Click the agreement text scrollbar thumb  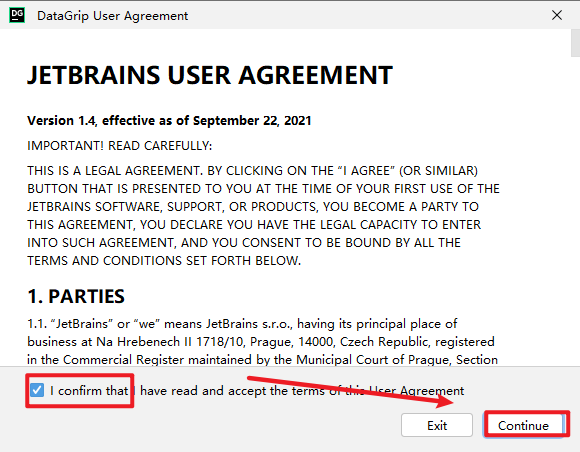[x=575, y=43]
